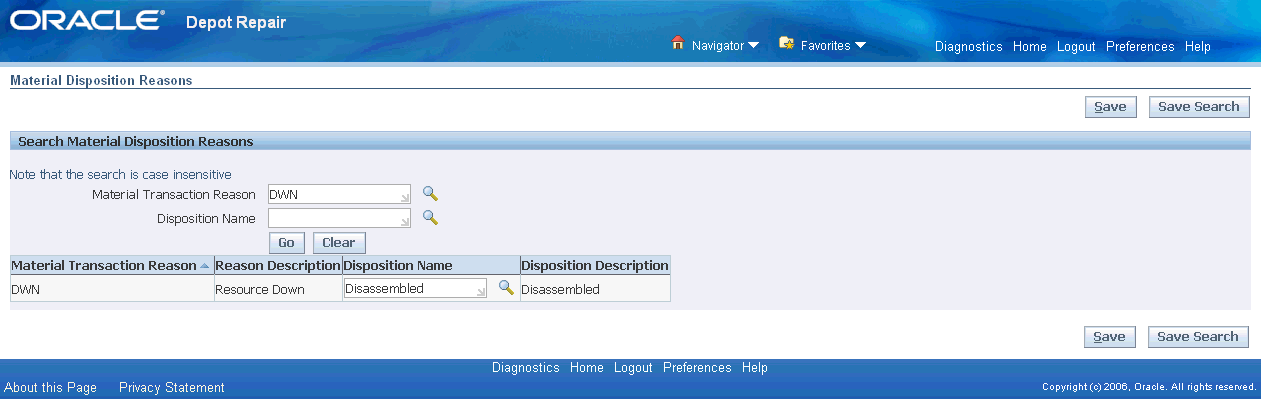Open Material Transaction Reason search magnifier

click(x=430, y=194)
